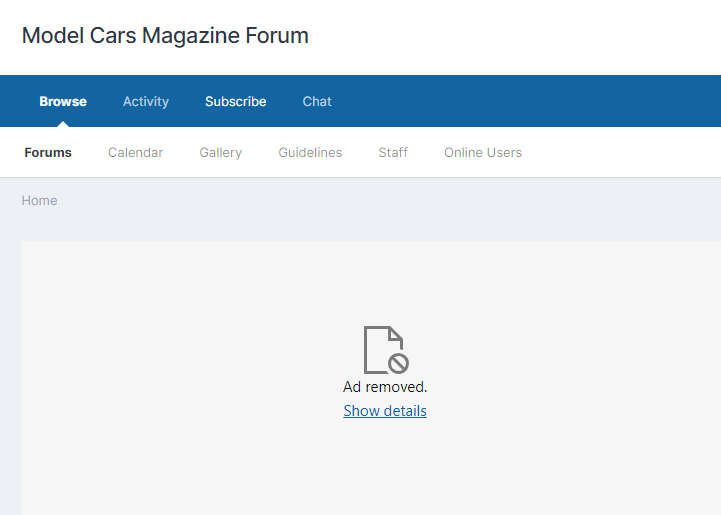
Task: Open the Chat tab
Action: [x=317, y=101]
